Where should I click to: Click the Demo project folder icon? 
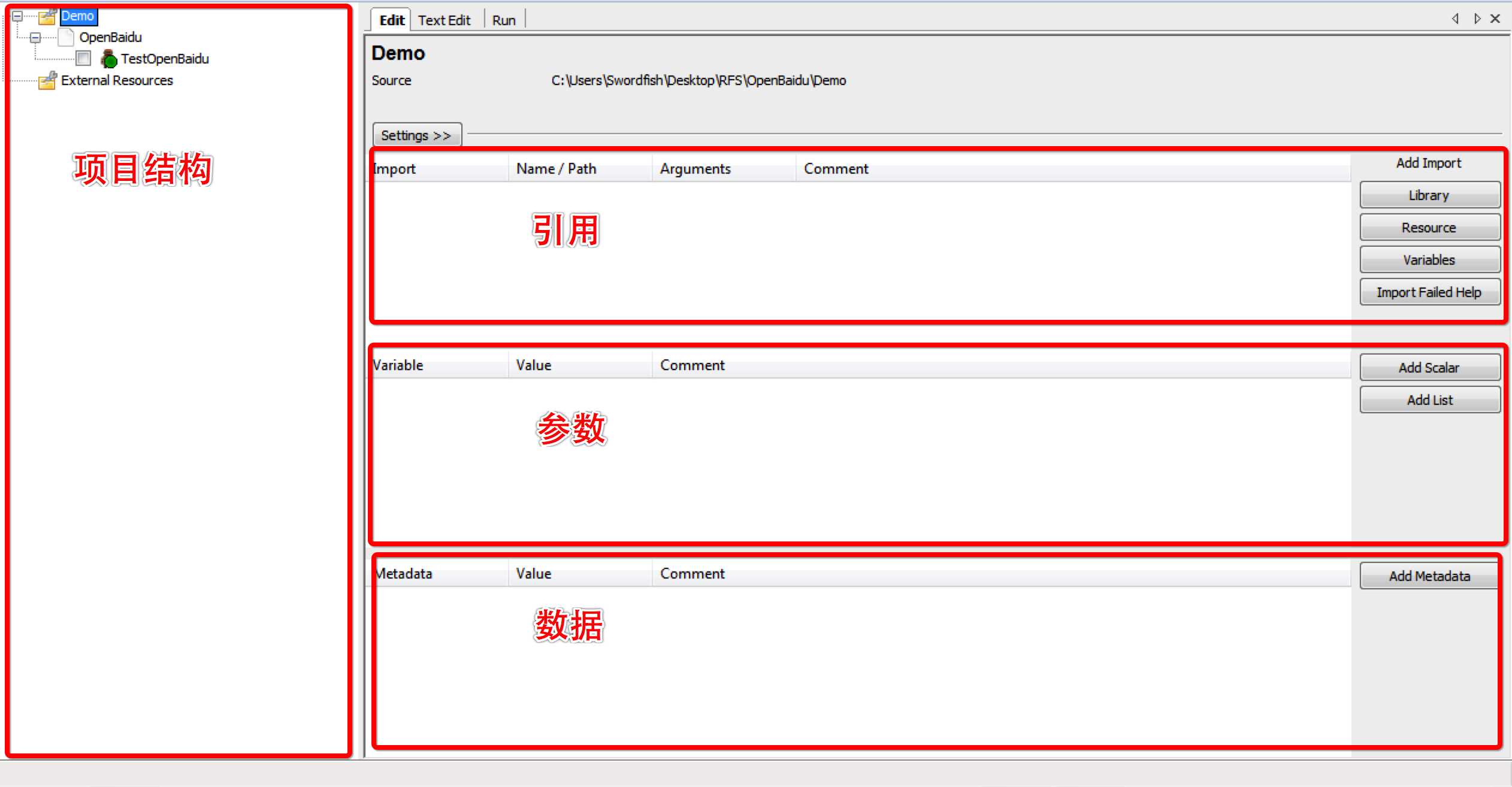click(47, 16)
